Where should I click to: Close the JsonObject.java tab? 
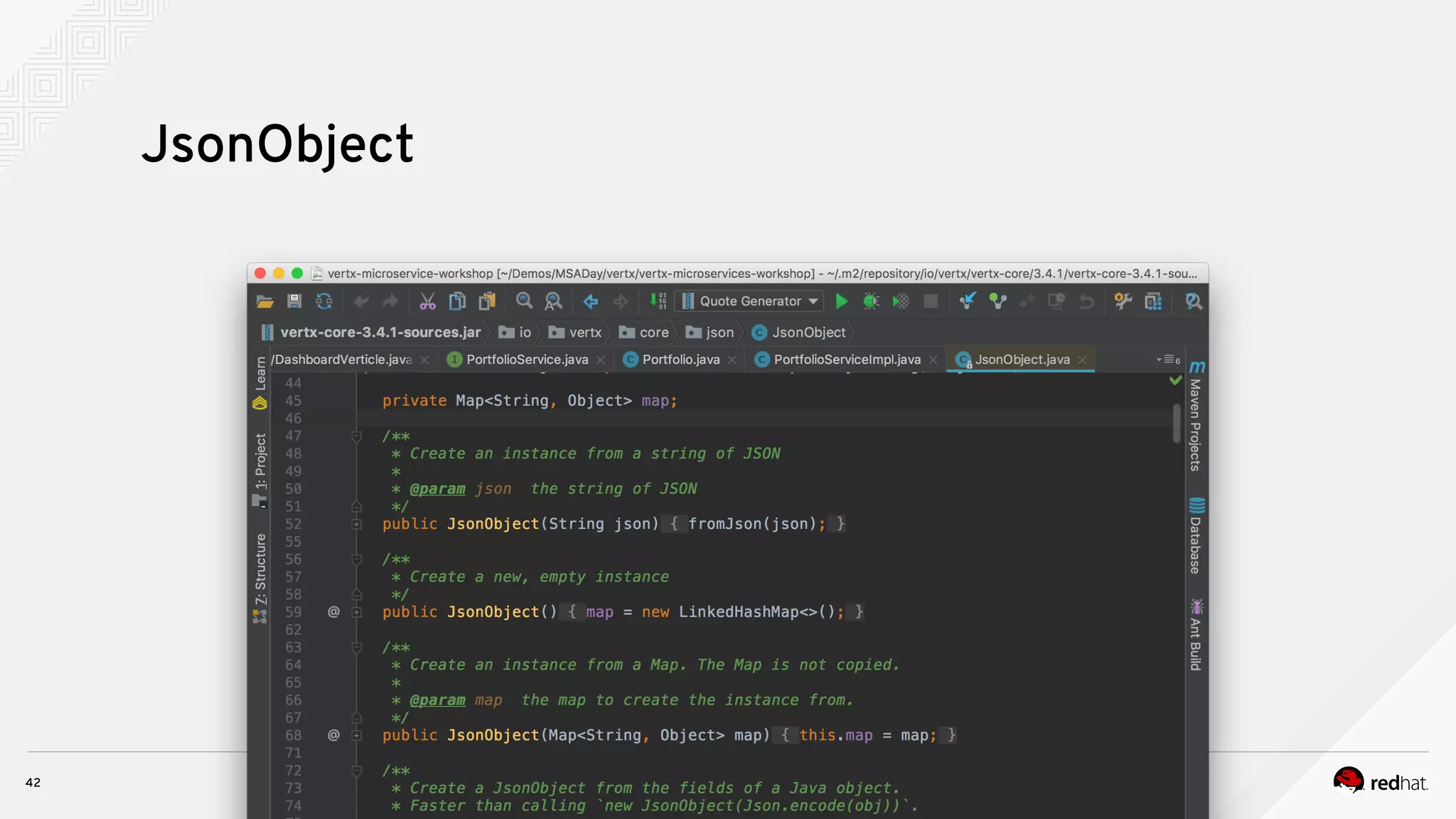click(1082, 360)
